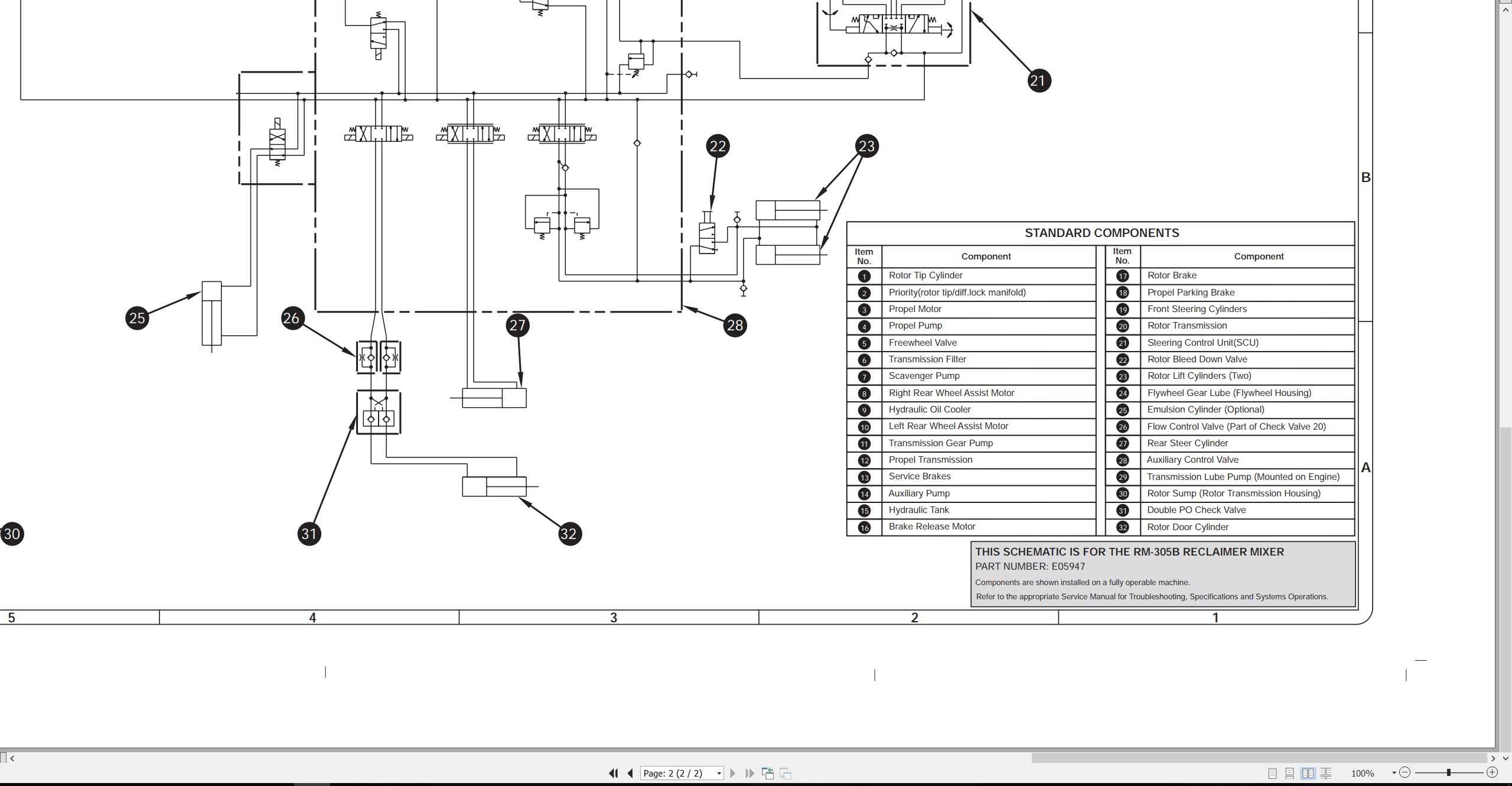Click the STANDARD COMPONENTS table heading

click(1102, 233)
